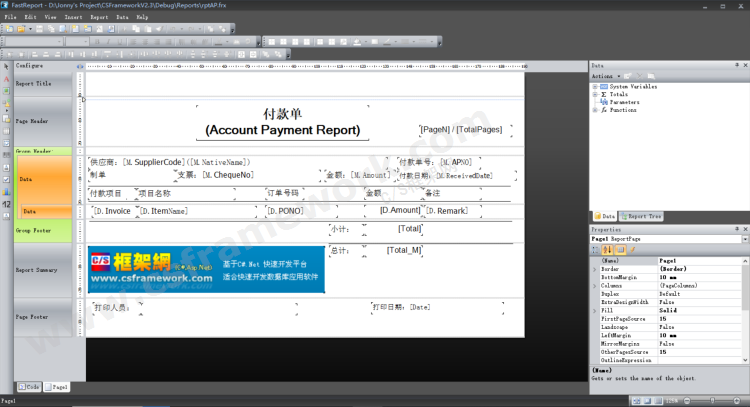Open the Insert menu
Screen dimensions: 750x407
coord(74,17)
